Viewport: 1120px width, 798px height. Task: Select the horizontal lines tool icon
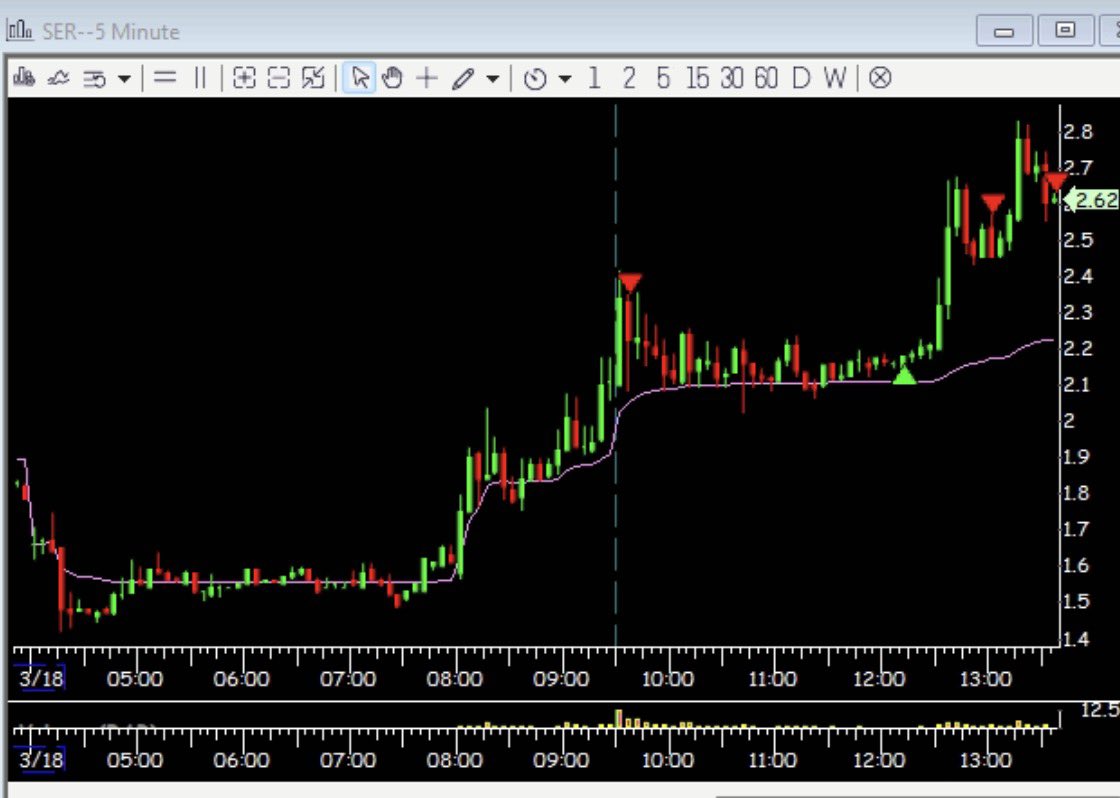tap(164, 77)
